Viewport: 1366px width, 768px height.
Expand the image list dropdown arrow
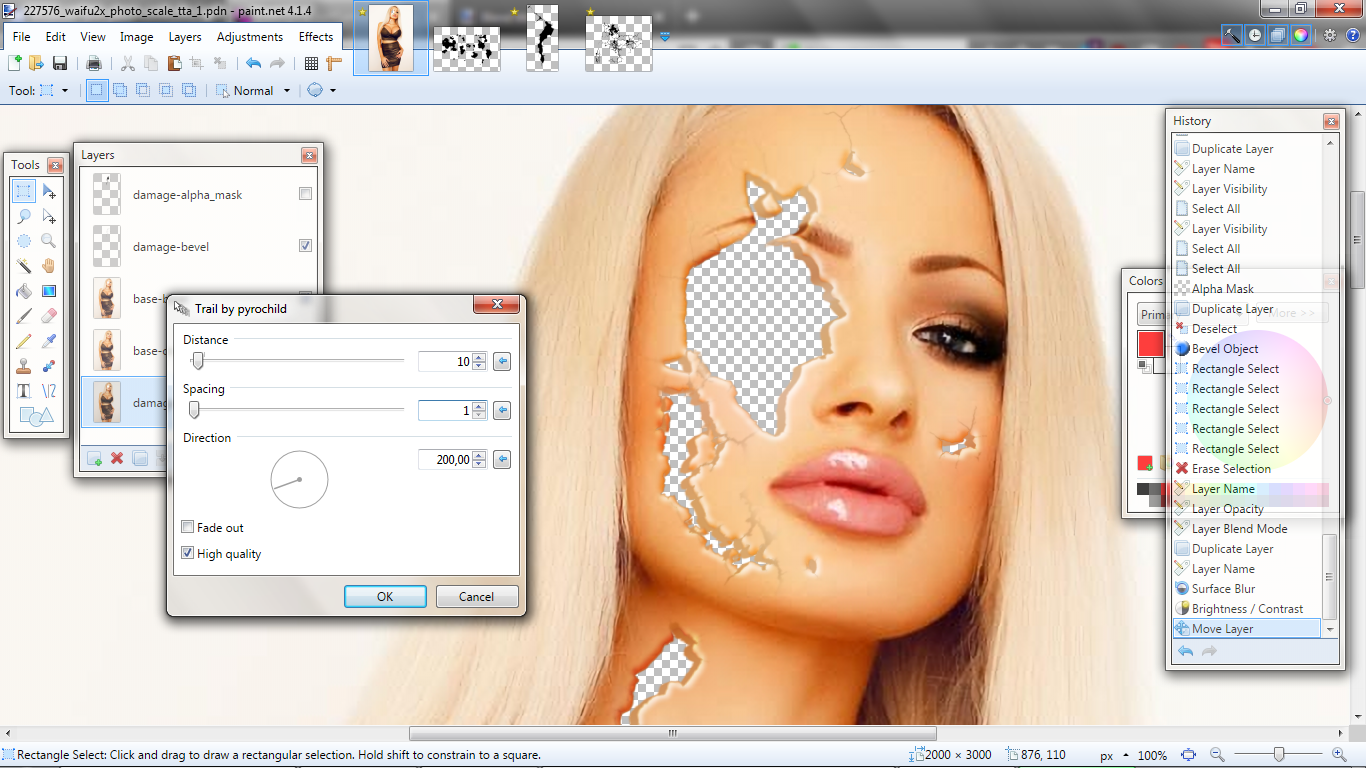pos(665,37)
